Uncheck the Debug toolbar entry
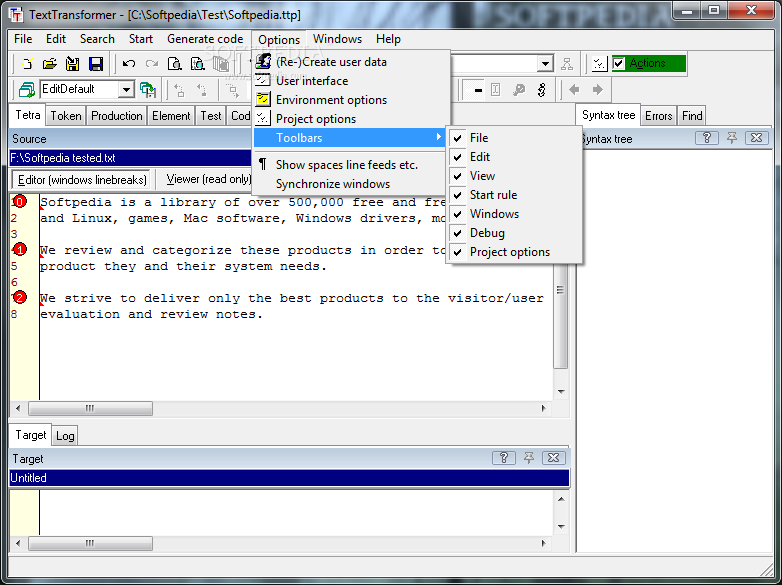The image size is (782, 585). click(x=514, y=233)
